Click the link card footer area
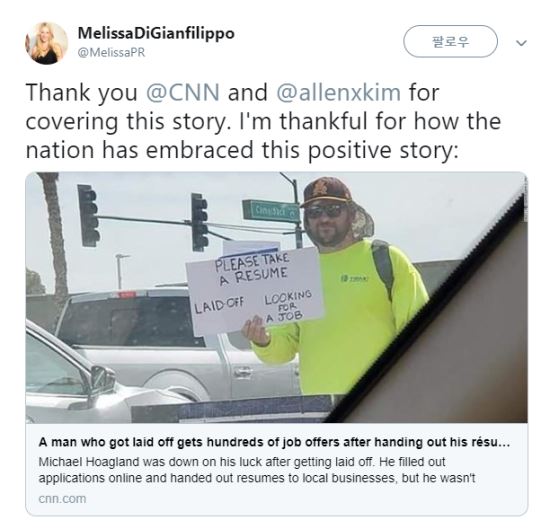The height and width of the screenshot is (529, 550). click(x=276, y=469)
